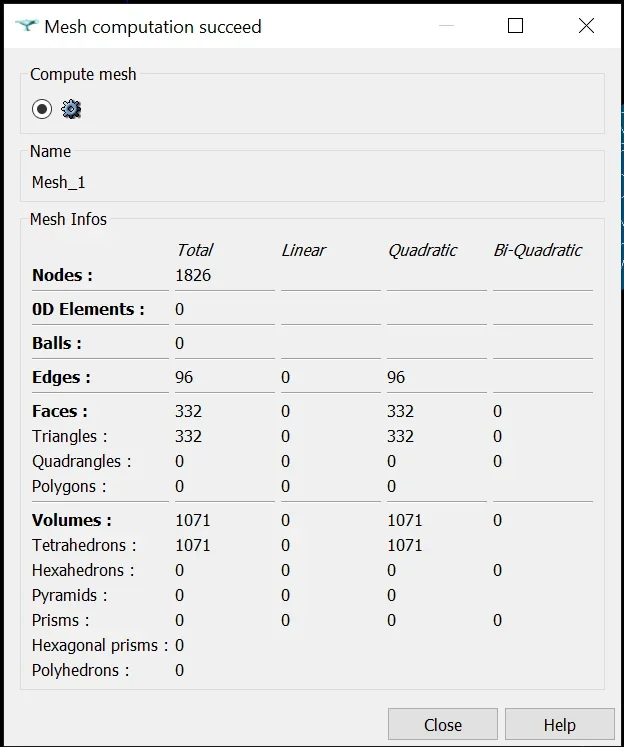
Task: Click the Linear column header
Action: [303, 250]
